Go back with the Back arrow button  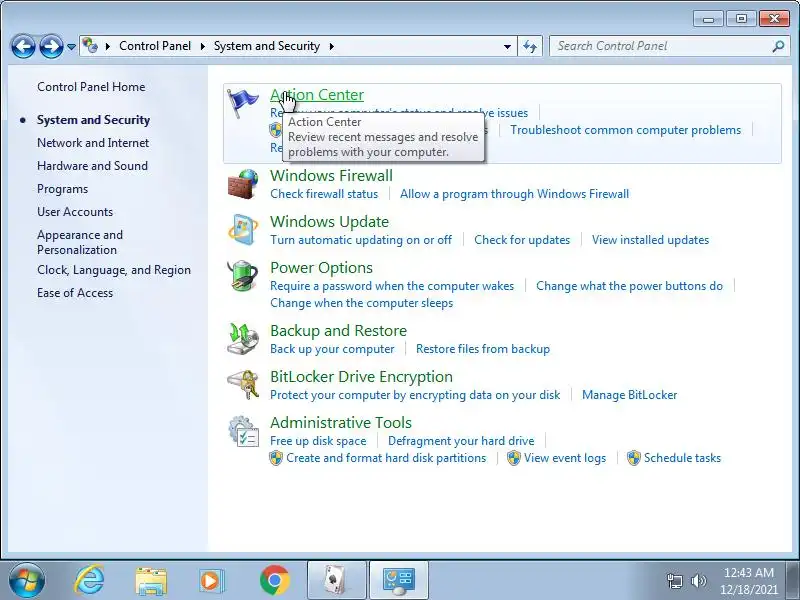23,46
